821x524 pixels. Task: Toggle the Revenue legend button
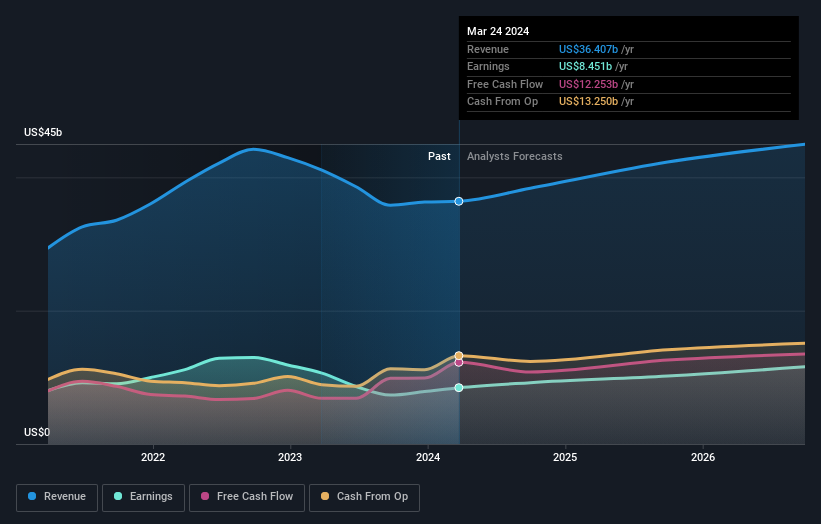pos(57,497)
